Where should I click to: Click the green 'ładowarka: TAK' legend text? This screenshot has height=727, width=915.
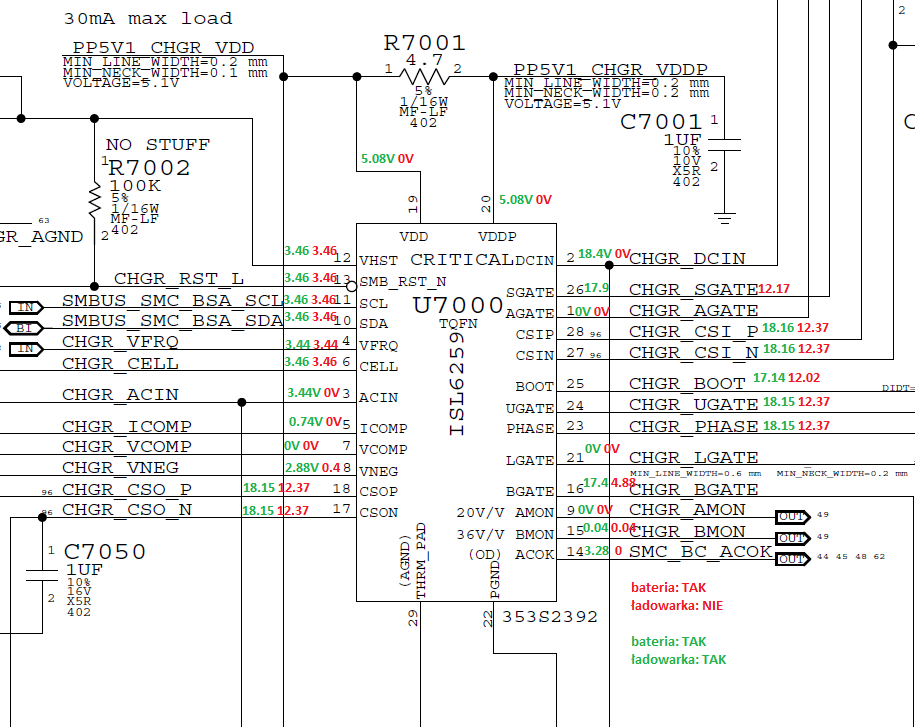point(679,659)
